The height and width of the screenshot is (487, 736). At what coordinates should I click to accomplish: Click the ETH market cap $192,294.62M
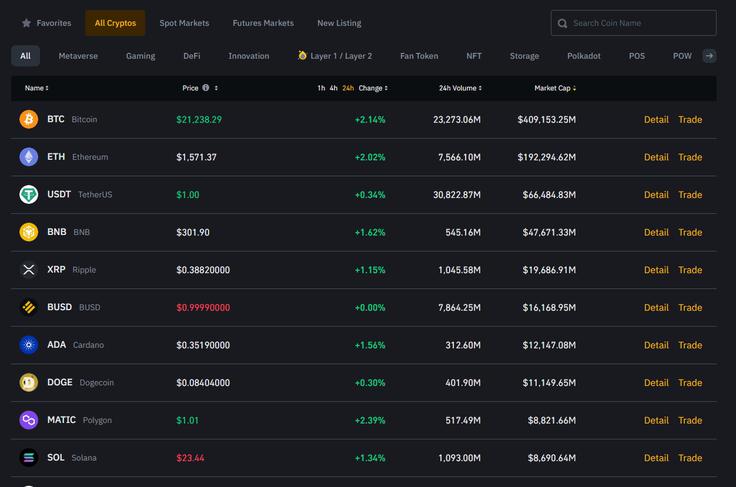point(546,157)
